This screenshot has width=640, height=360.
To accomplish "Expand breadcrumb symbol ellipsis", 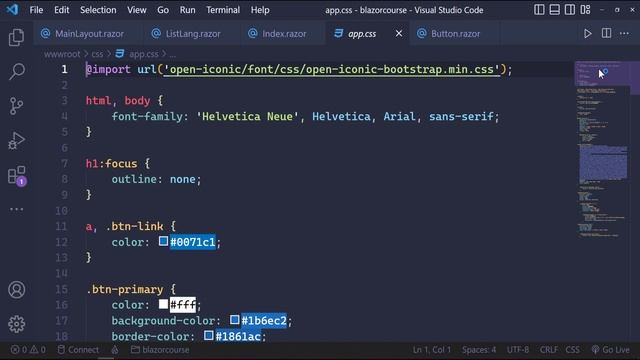I will click(x=173, y=54).
